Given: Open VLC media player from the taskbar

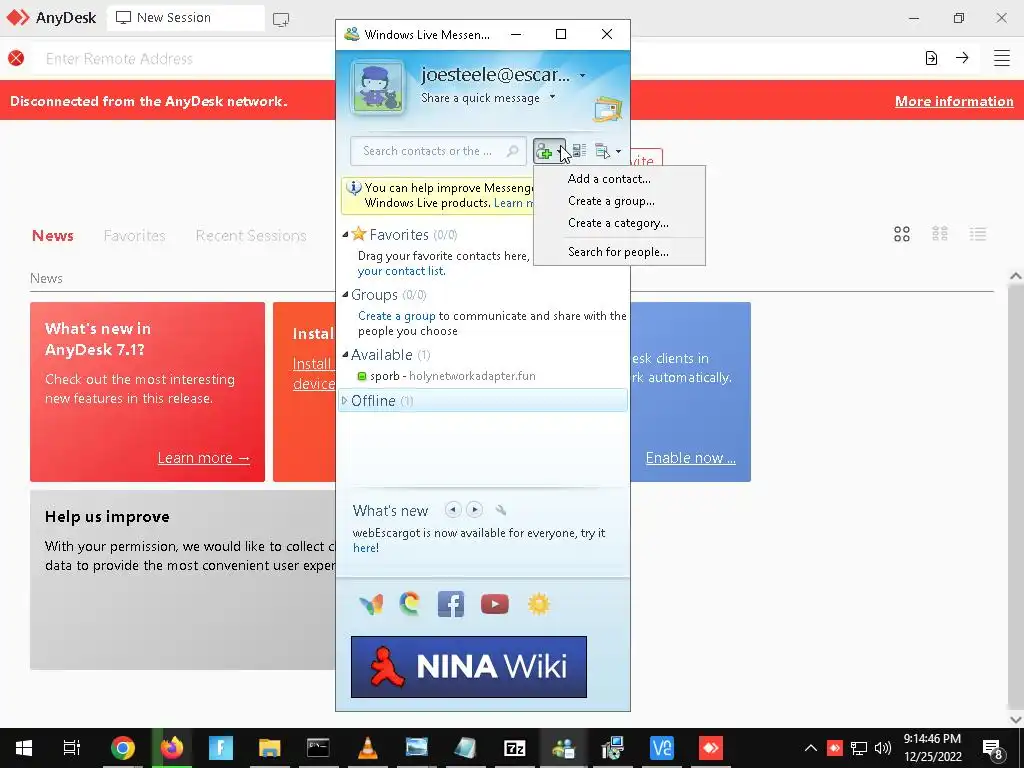Looking at the screenshot, I should pyautogui.click(x=368, y=748).
